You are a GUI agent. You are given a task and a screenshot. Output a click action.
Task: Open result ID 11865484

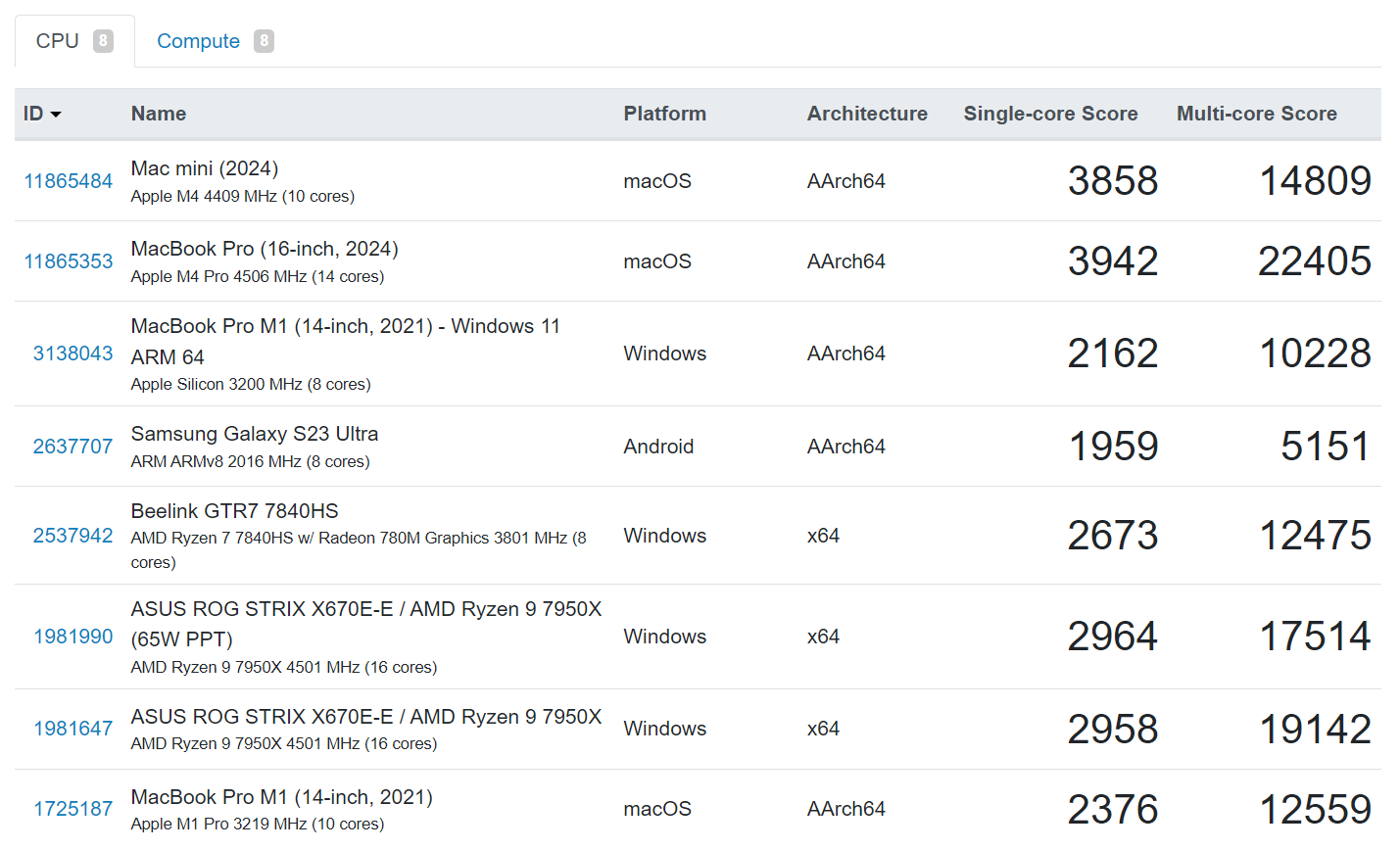(69, 181)
